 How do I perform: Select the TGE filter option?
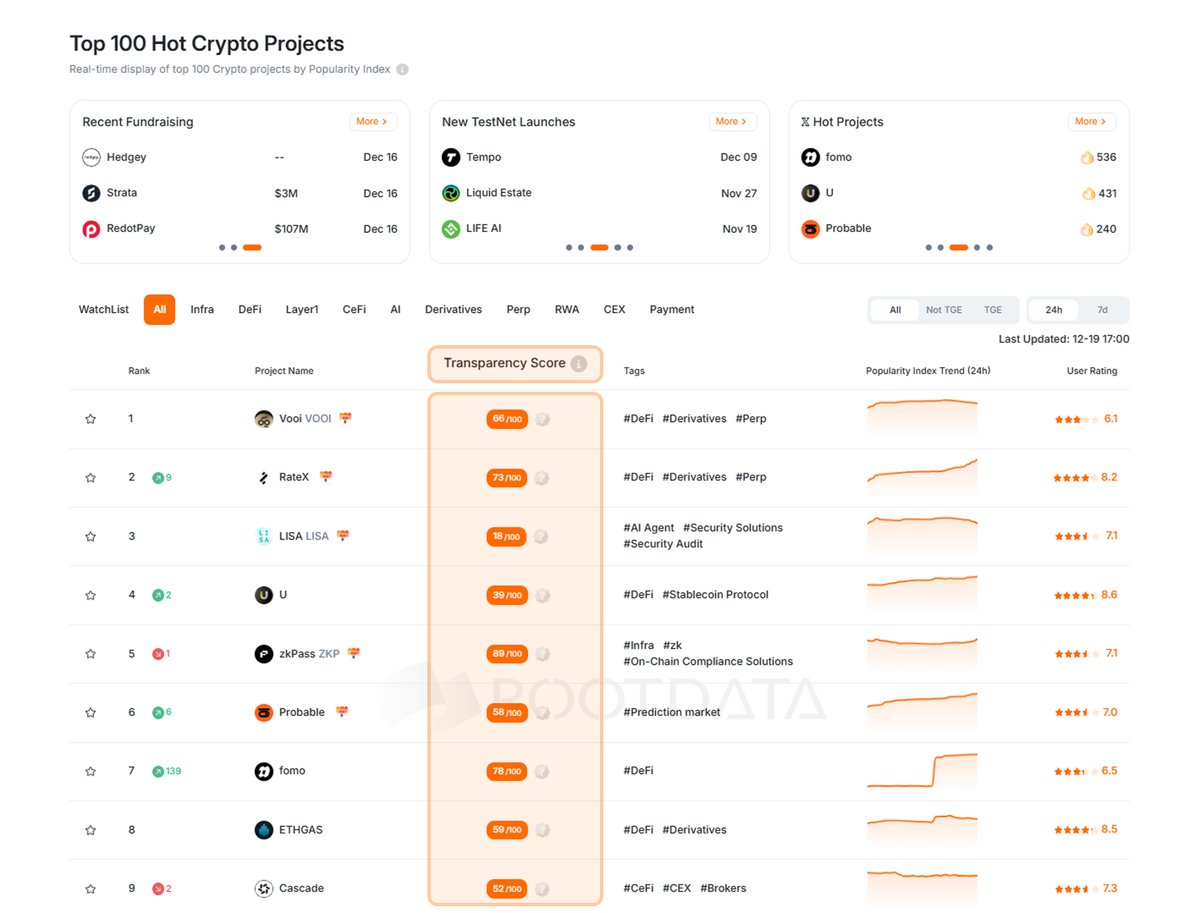point(993,310)
